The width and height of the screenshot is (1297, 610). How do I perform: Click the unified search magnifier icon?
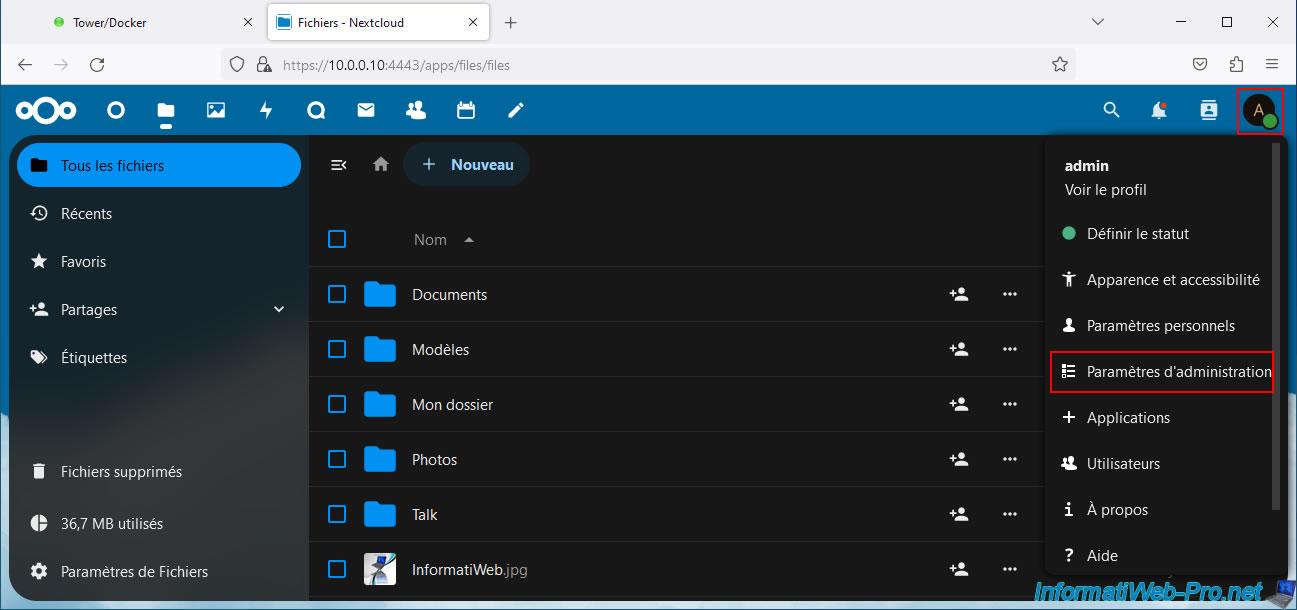1111,111
